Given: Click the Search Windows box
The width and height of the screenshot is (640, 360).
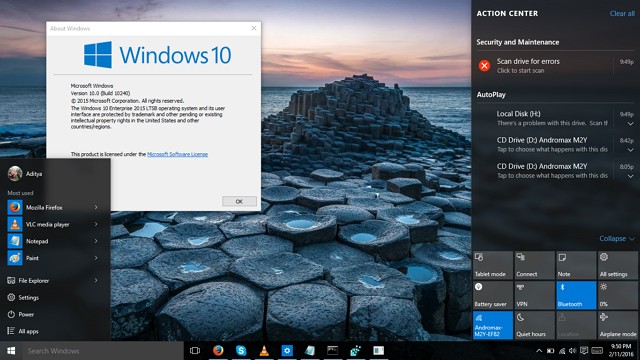Looking at the screenshot, I should click(103, 351).
